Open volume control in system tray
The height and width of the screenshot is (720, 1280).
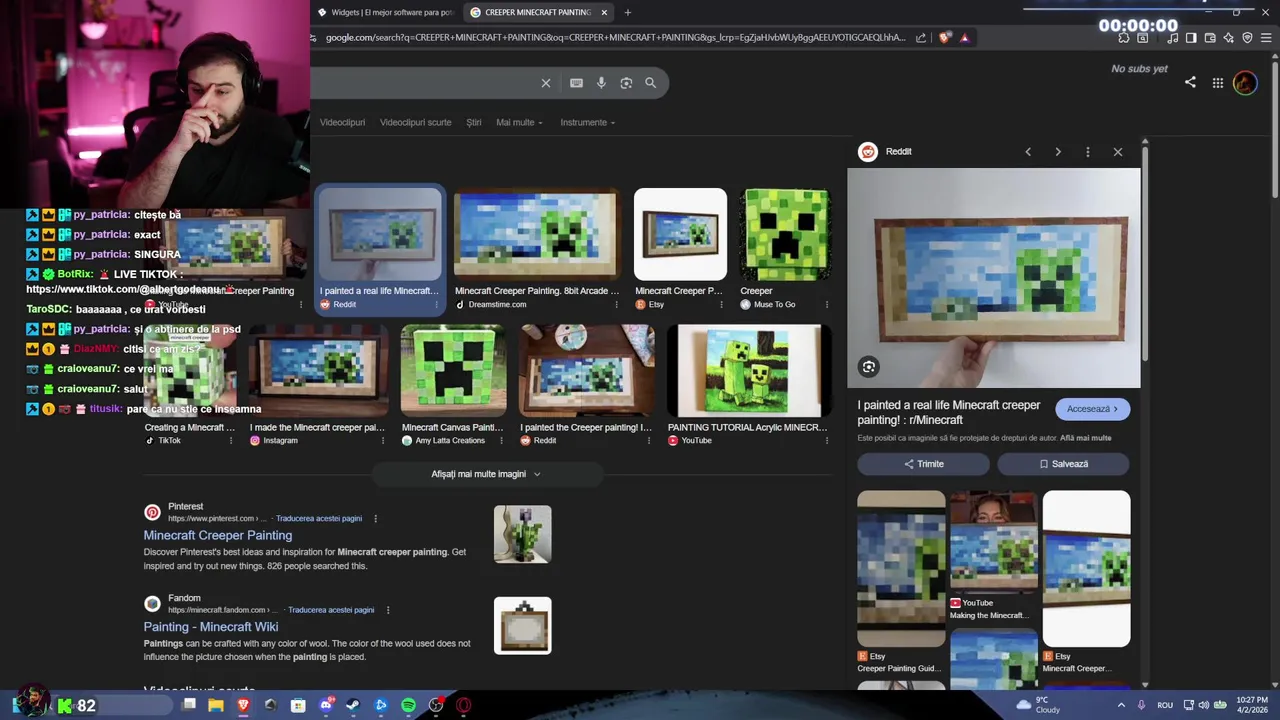tap(1203, 705)
